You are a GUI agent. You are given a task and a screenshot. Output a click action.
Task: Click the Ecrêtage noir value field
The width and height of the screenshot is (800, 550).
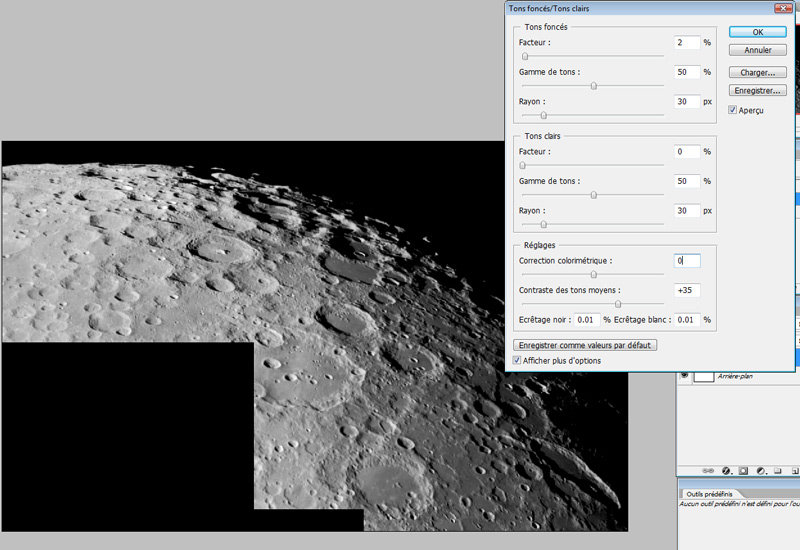[x=587, y=320]
